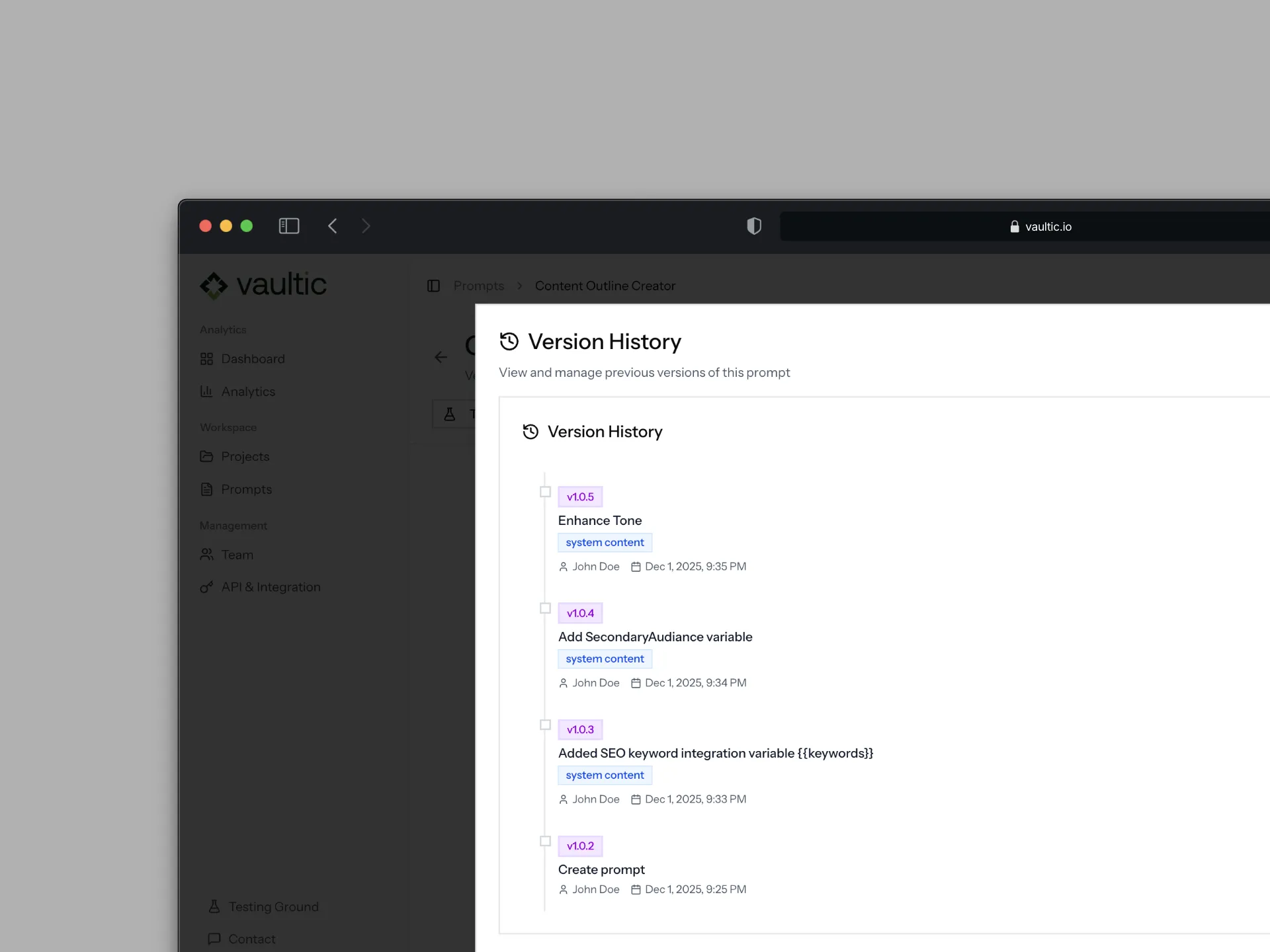Screen dimensions: 1270x952
Task: Open API & Integration page
Action: [x=271, y=587]
